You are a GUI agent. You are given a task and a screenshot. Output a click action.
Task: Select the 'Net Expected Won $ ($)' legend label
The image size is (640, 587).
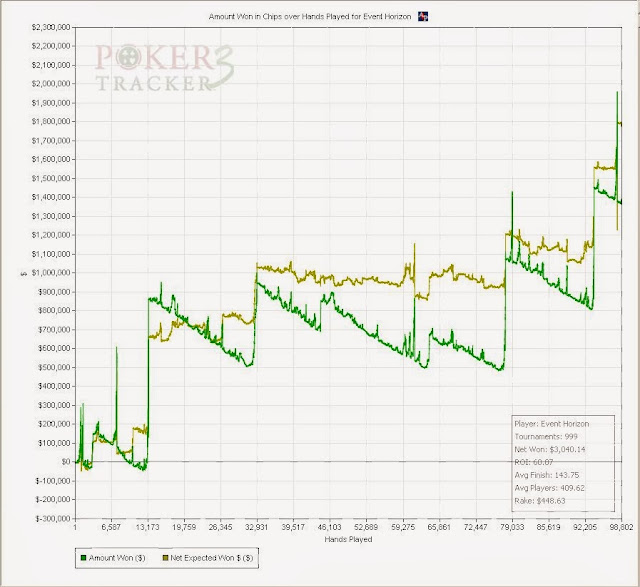click(211, 558)
